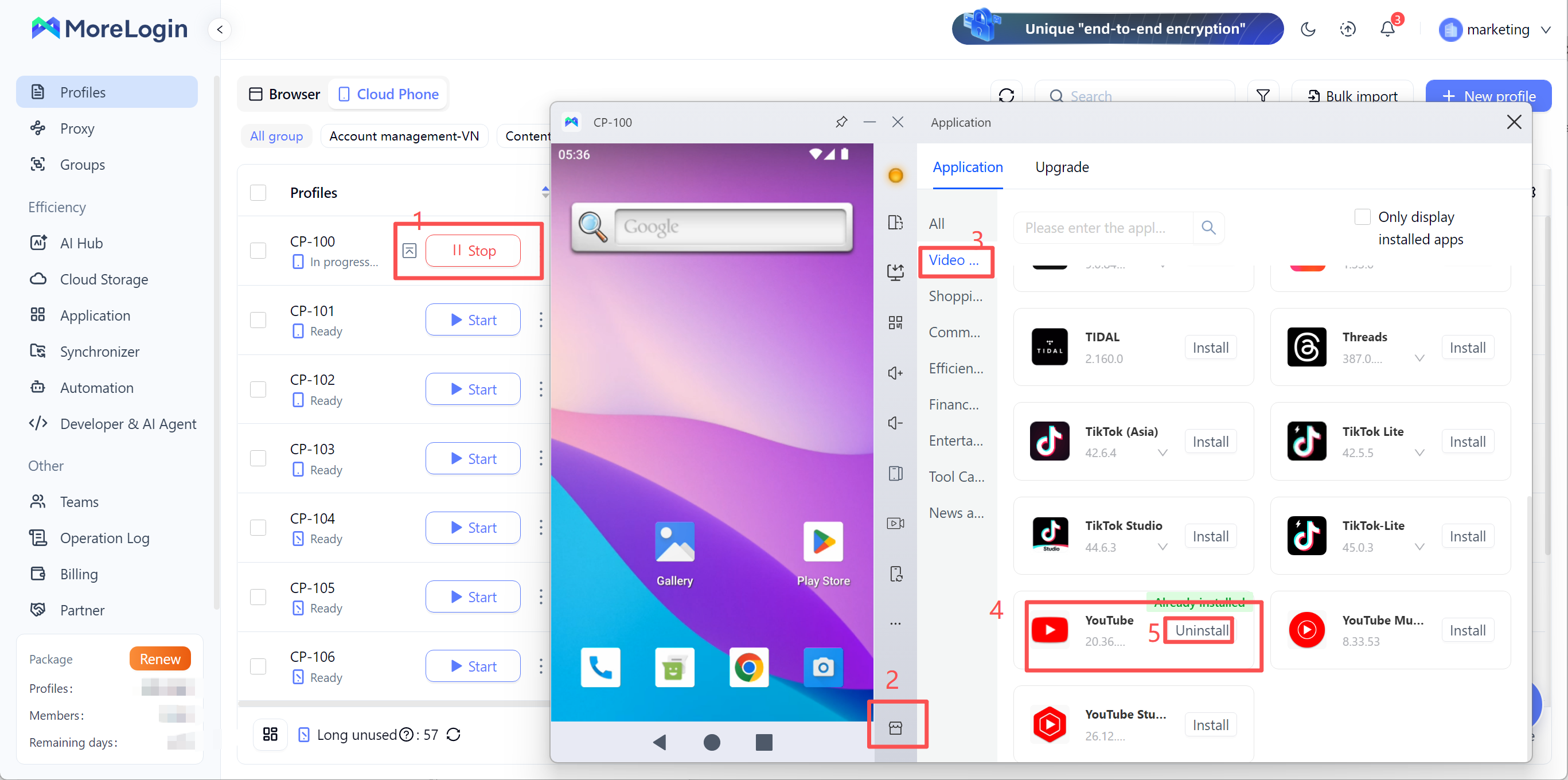Open the notifications bell
Viewport: 1568px width, 780px height.
pyautogui.click(x=1387, y=29)
